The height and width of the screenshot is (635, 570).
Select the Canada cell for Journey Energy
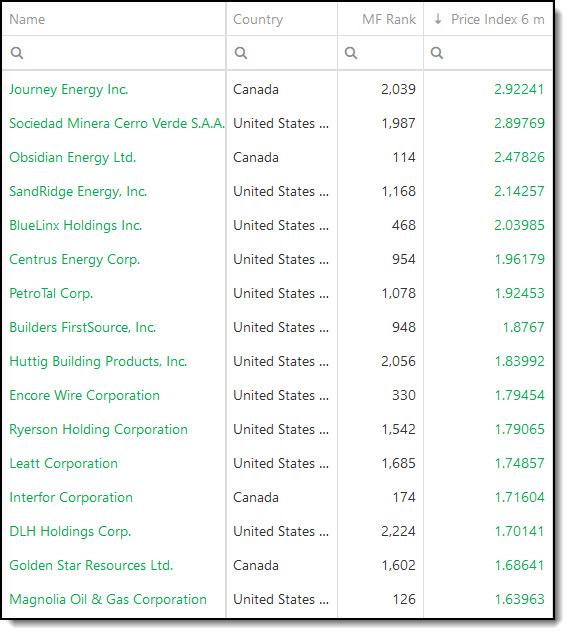coord(256,89)
